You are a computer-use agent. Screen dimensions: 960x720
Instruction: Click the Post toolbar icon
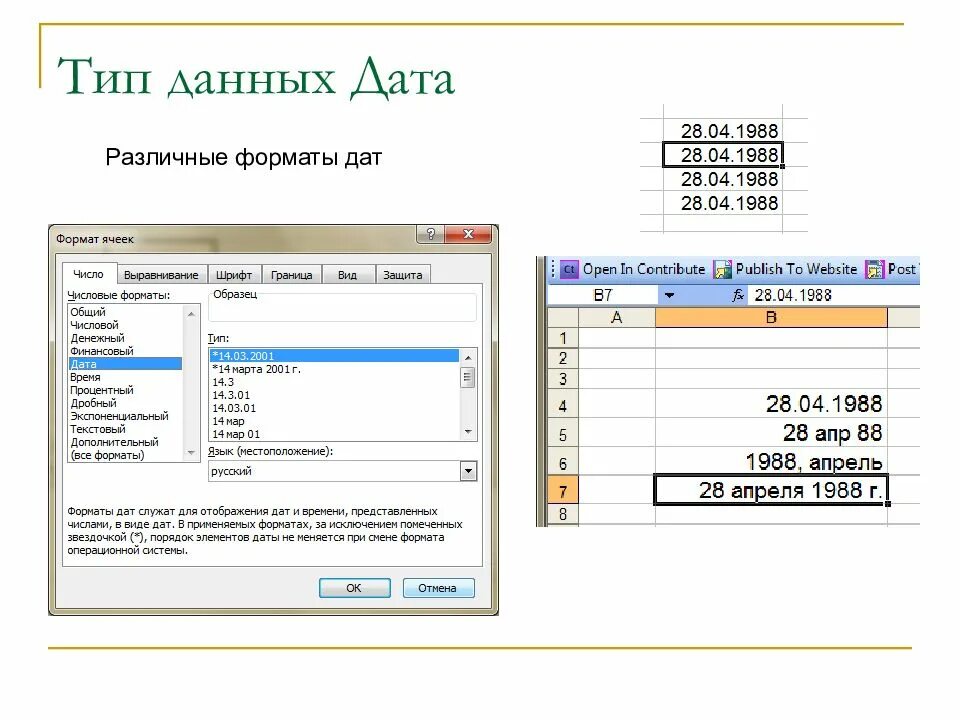874,269
